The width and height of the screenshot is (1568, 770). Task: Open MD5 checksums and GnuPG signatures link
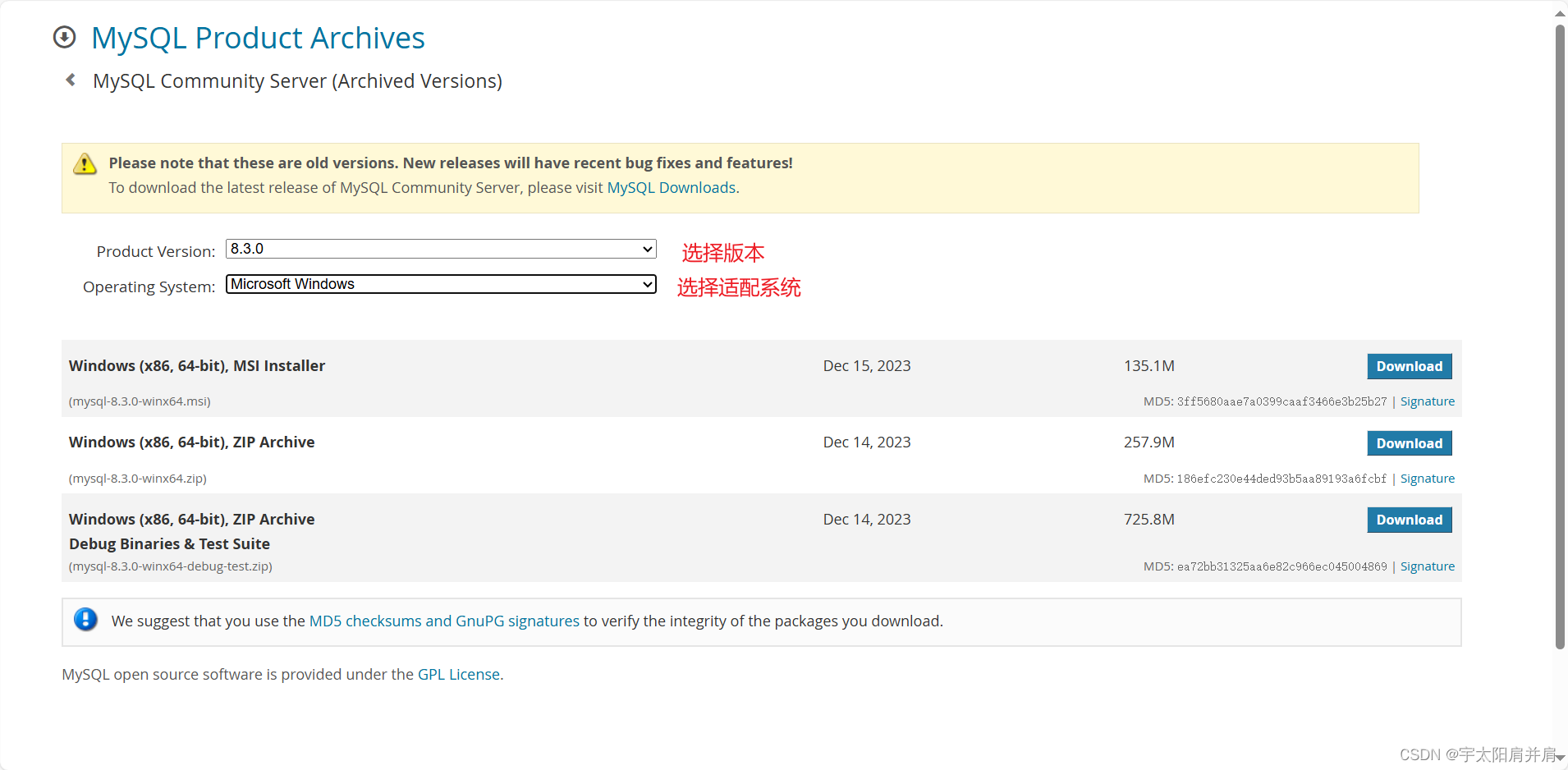[444, 621]
